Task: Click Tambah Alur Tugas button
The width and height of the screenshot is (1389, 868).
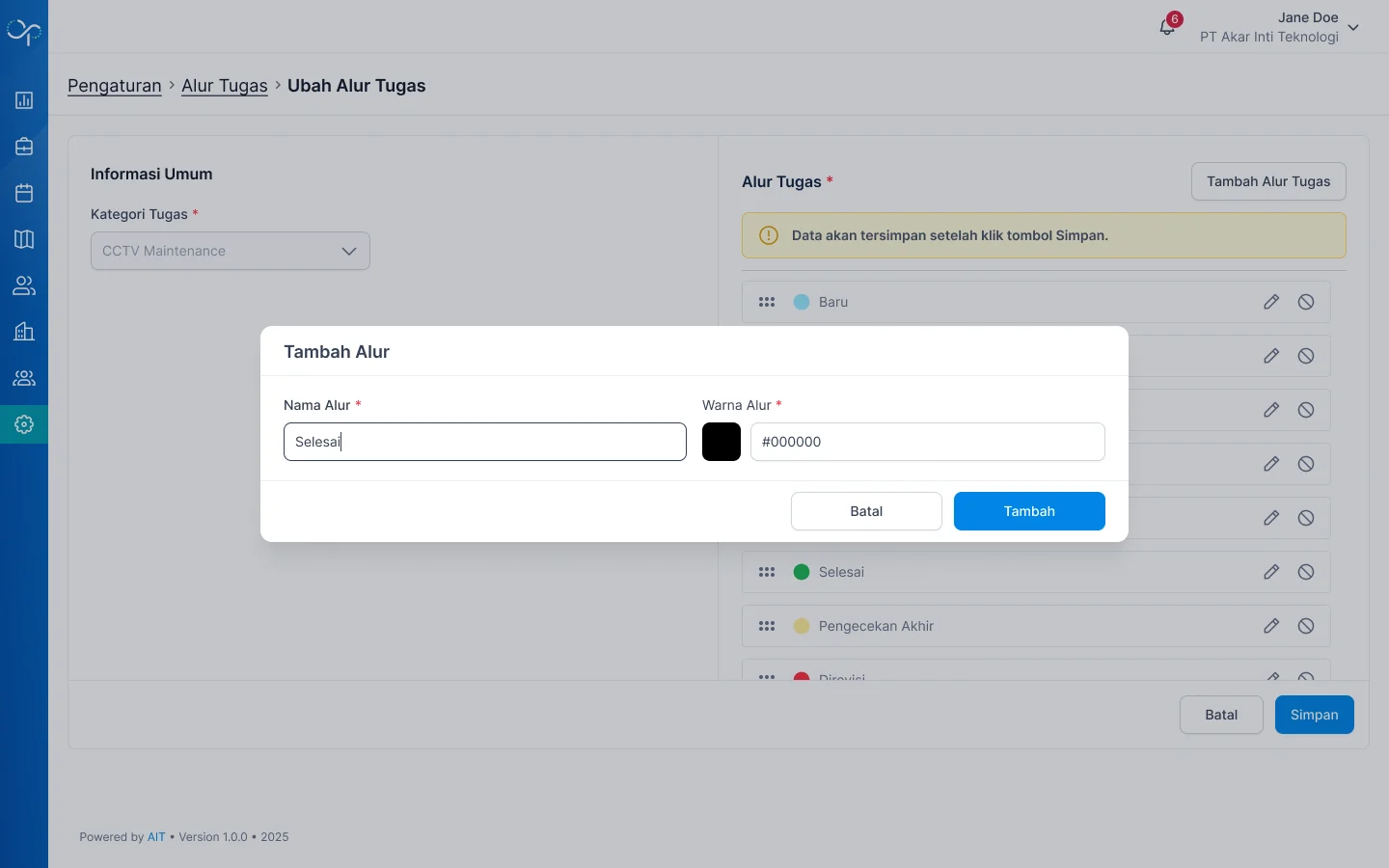Action: click(1268, 181)
